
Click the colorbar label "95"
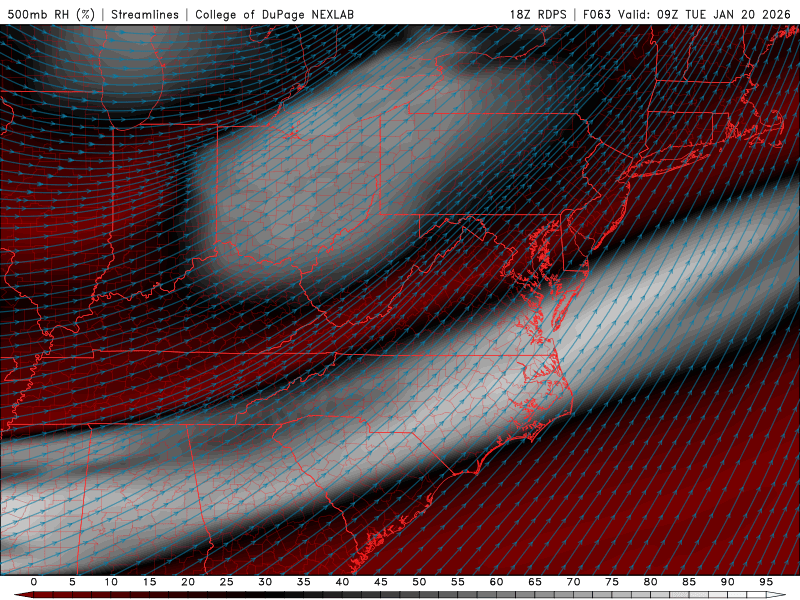pos(766,582)
